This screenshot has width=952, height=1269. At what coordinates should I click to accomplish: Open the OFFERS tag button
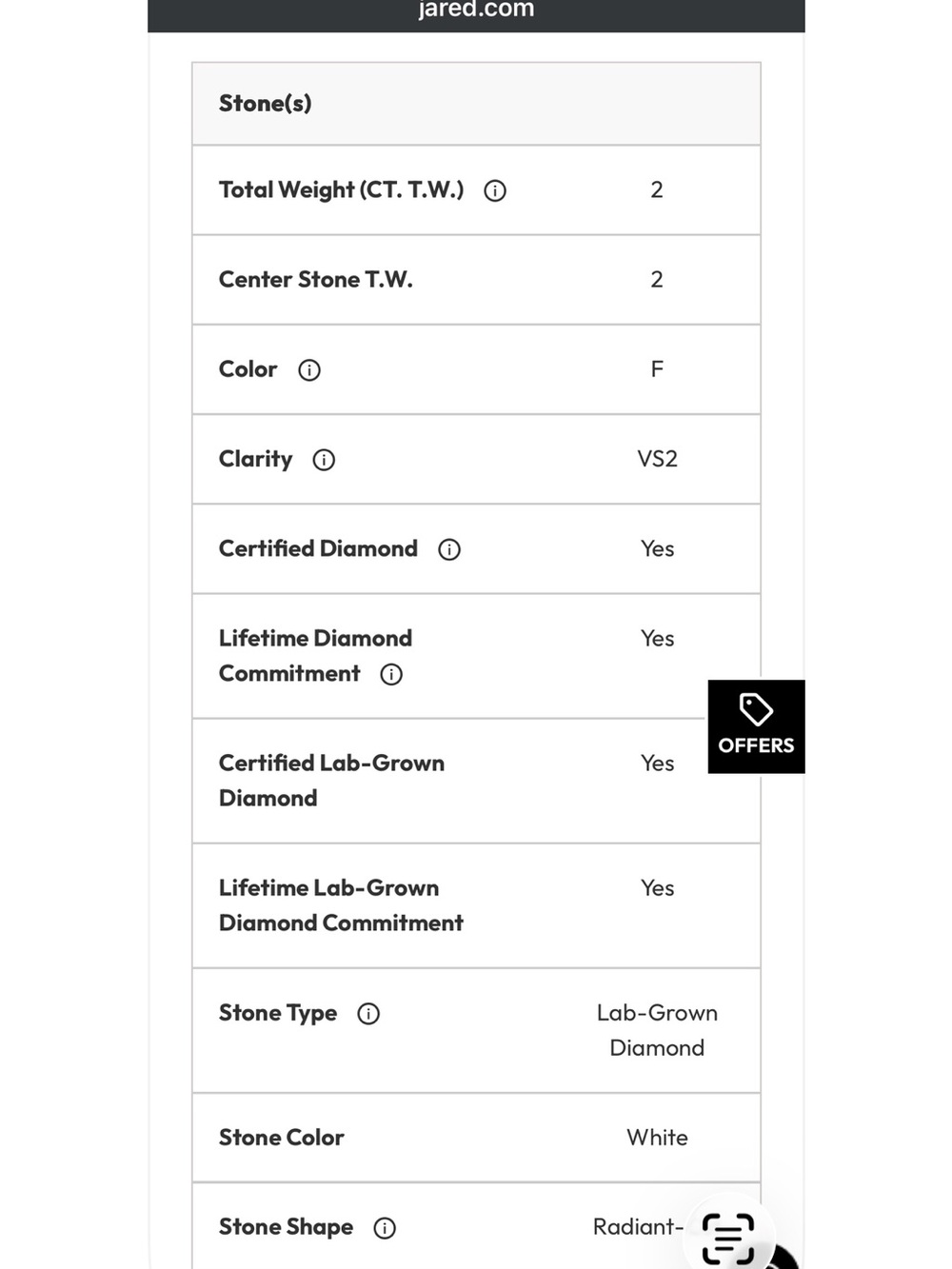point(756,726)
